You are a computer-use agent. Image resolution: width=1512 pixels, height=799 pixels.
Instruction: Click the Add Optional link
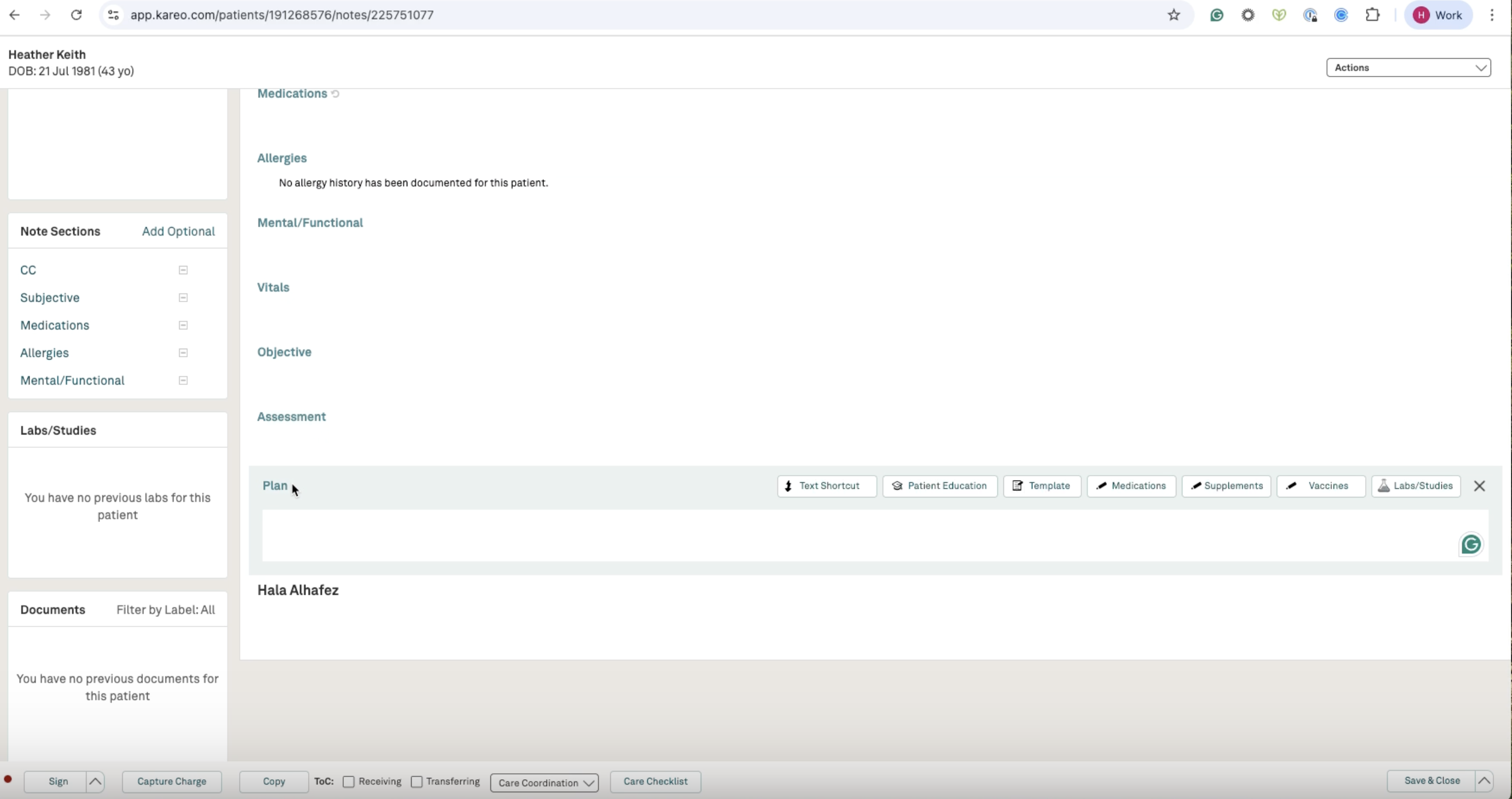[178, 231]
